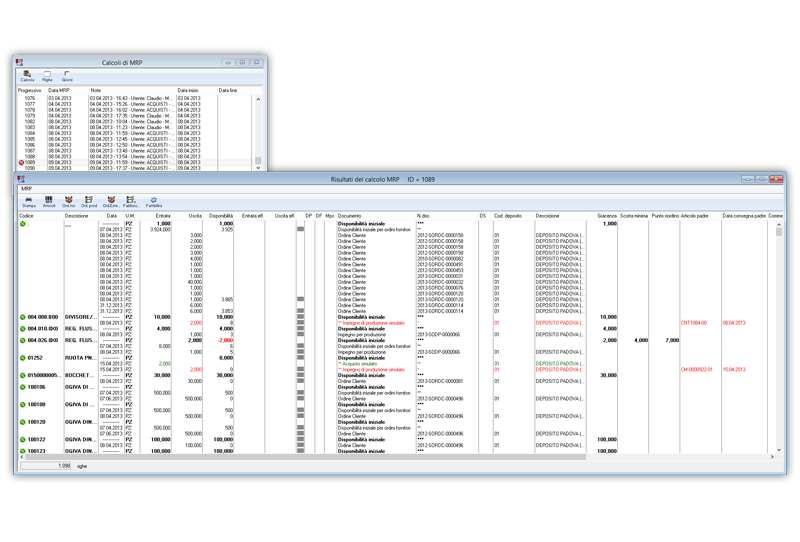Image resolution: width=800 pixels, height=542 pixels.
Task: Click the Disponibilità column header
Action: pyautogui.click(x=221, y=216)
